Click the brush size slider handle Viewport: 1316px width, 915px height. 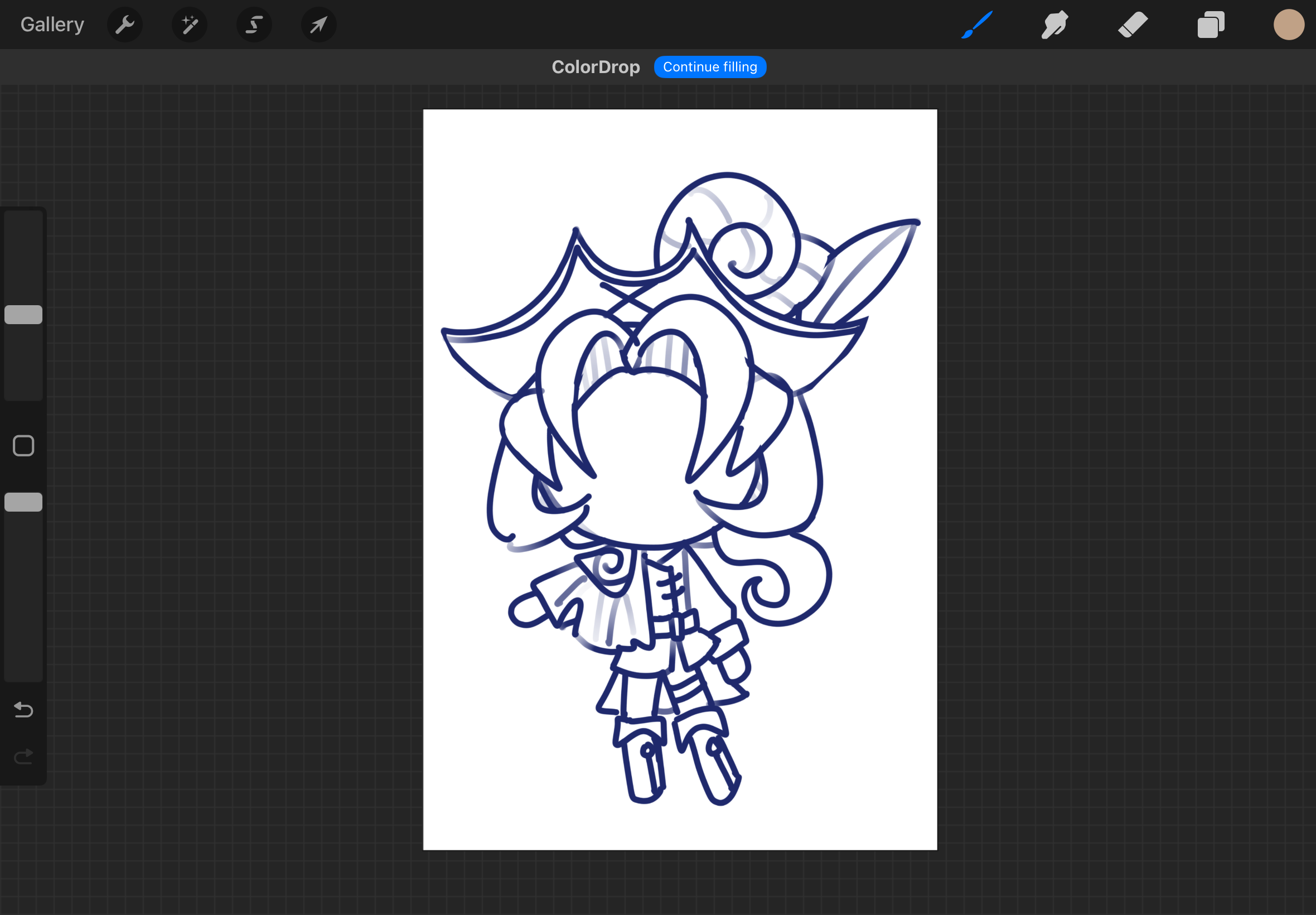click(23, 315)
